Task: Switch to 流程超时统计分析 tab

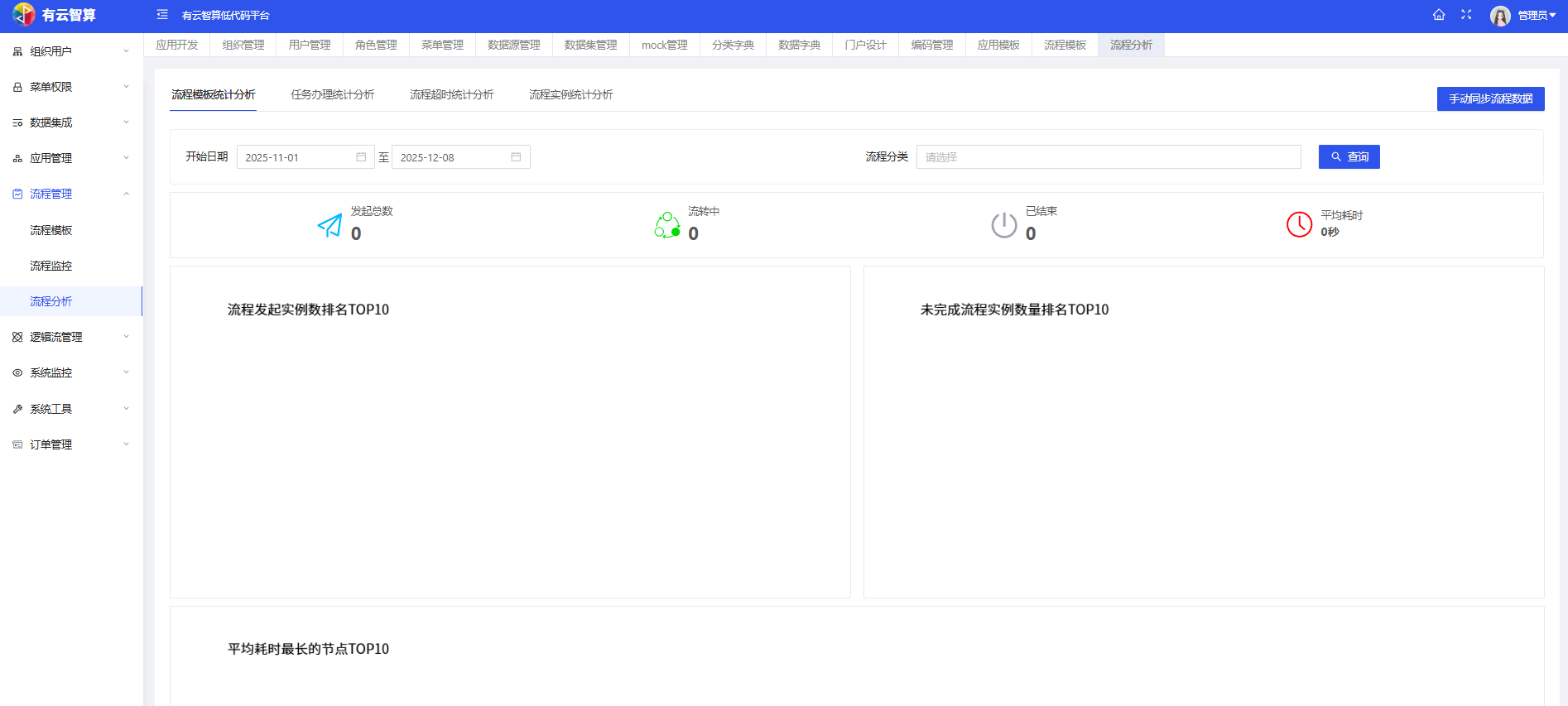Action: coord(451,94)
